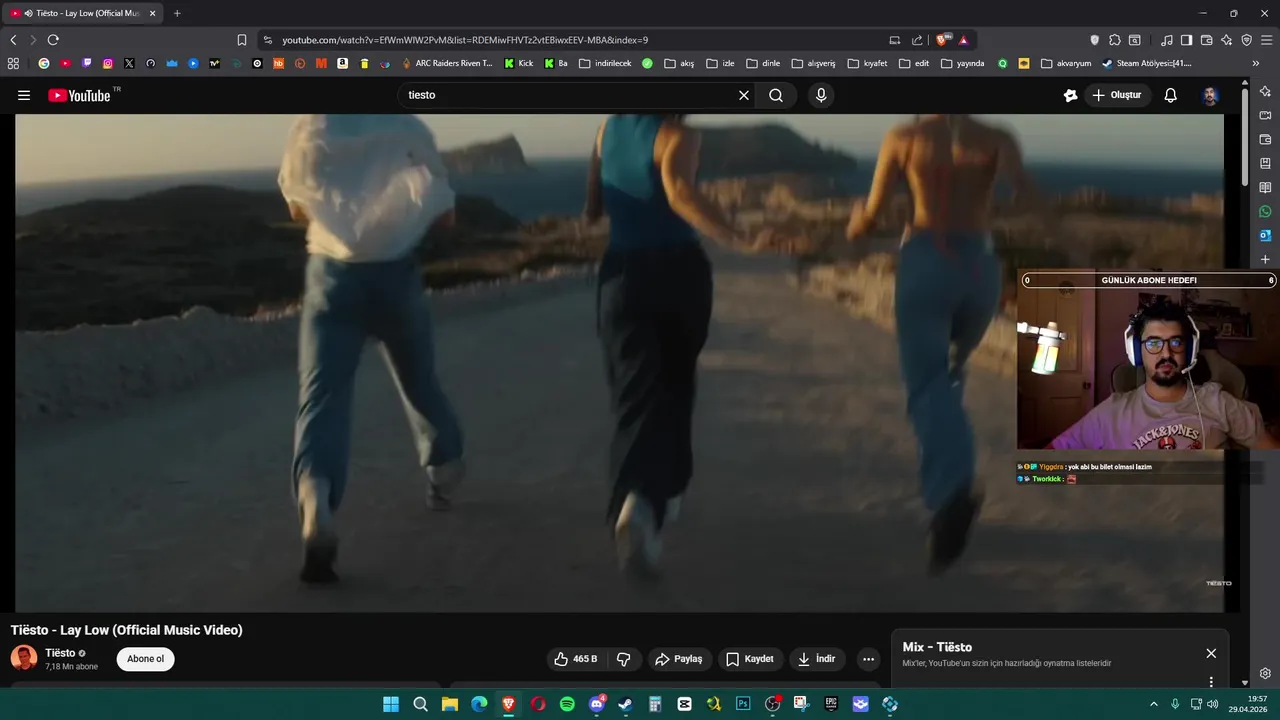1280x720 pixels.
Task: Open browser extensions puzzle icon
Action: pos(1115,40)
